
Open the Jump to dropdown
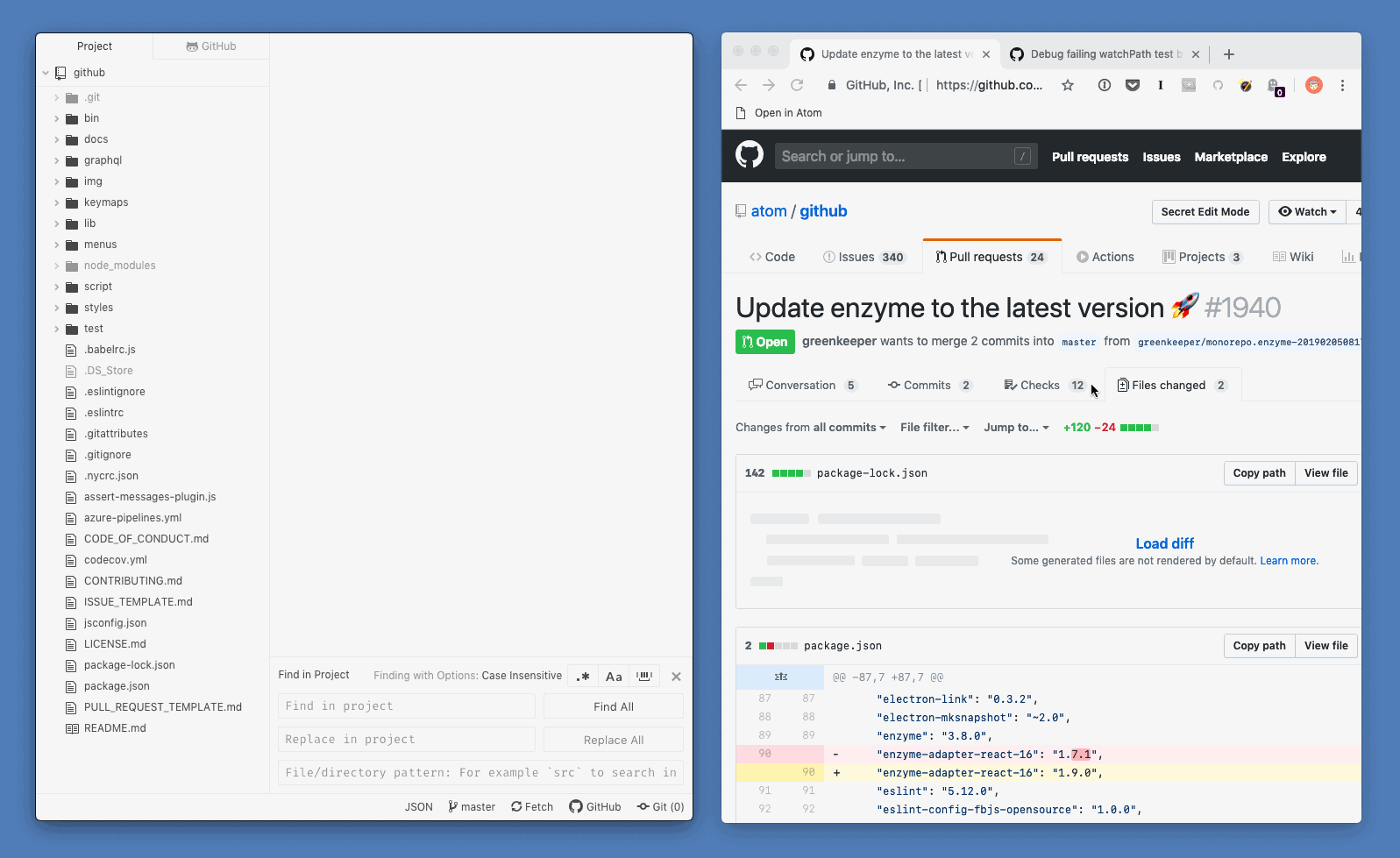pos(1016,428)
